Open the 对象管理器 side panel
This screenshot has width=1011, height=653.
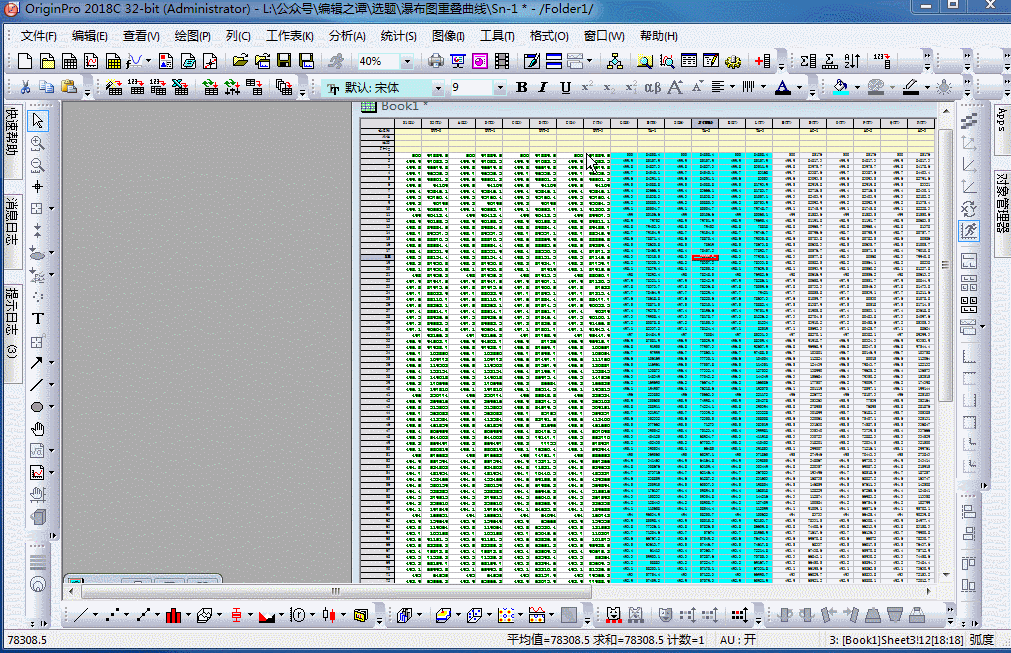click(x=1001, y=200)
